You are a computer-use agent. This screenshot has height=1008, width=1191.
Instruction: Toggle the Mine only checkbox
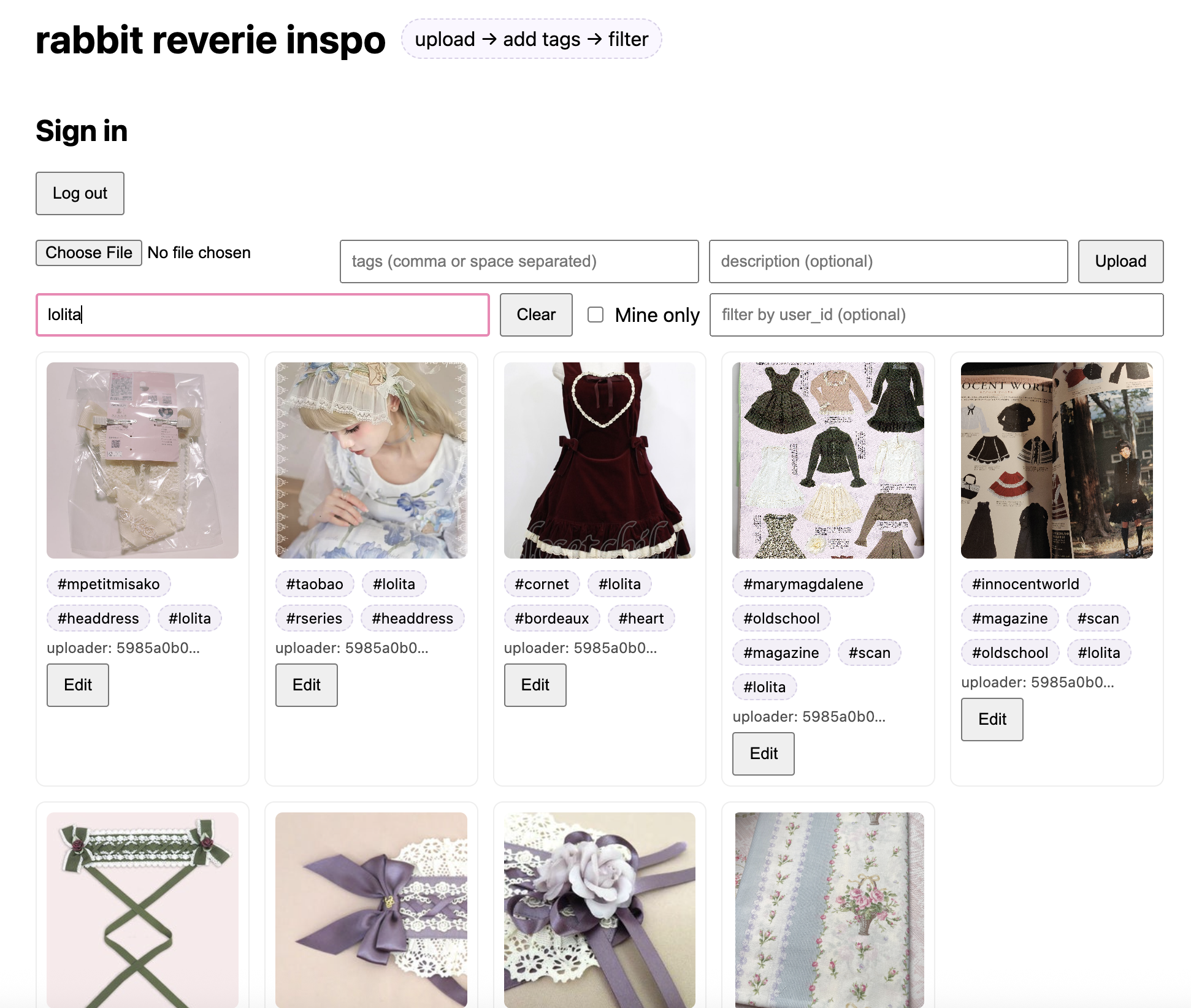(595, 315)
